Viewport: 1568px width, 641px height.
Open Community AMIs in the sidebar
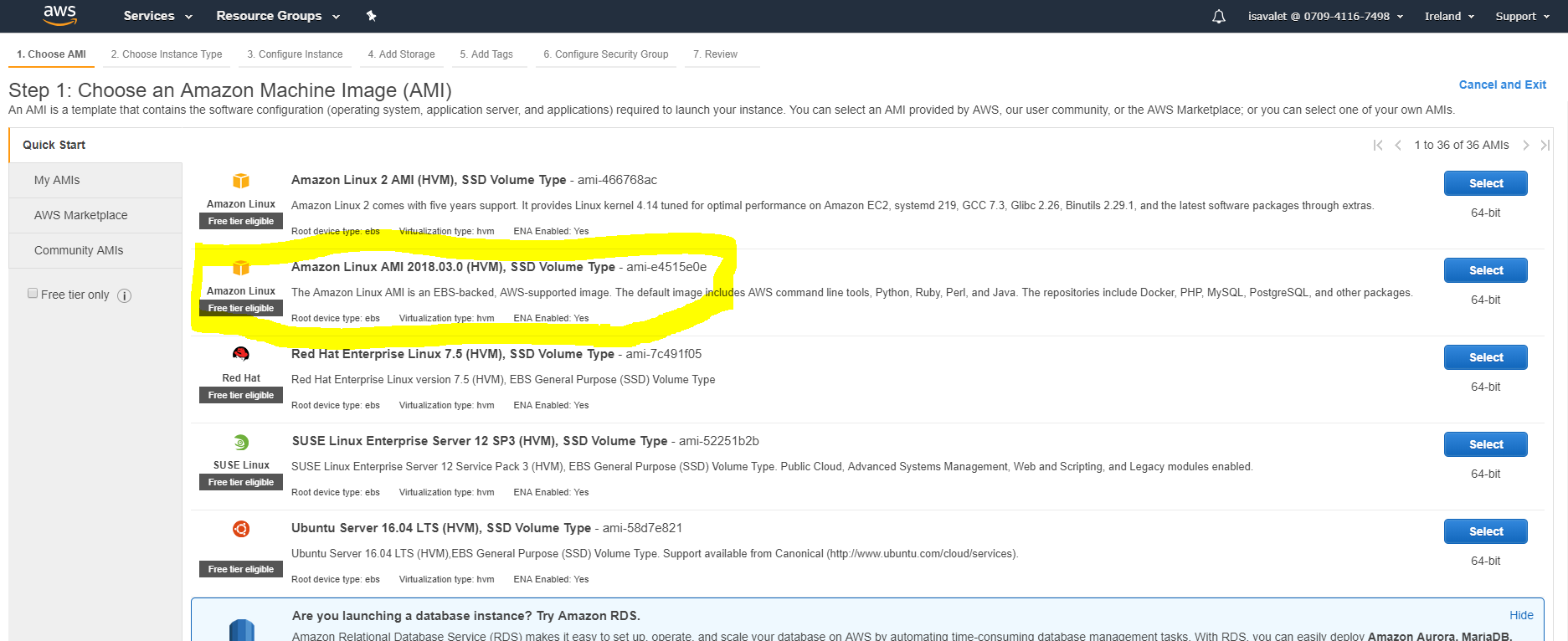tap(95, 250)
